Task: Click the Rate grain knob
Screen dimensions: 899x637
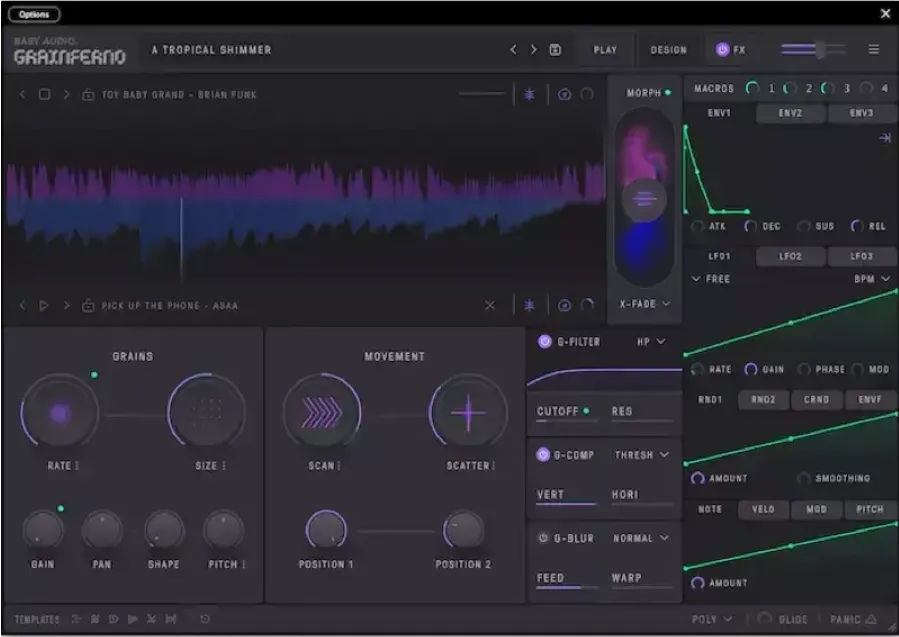Action: (x=60, y=413)
